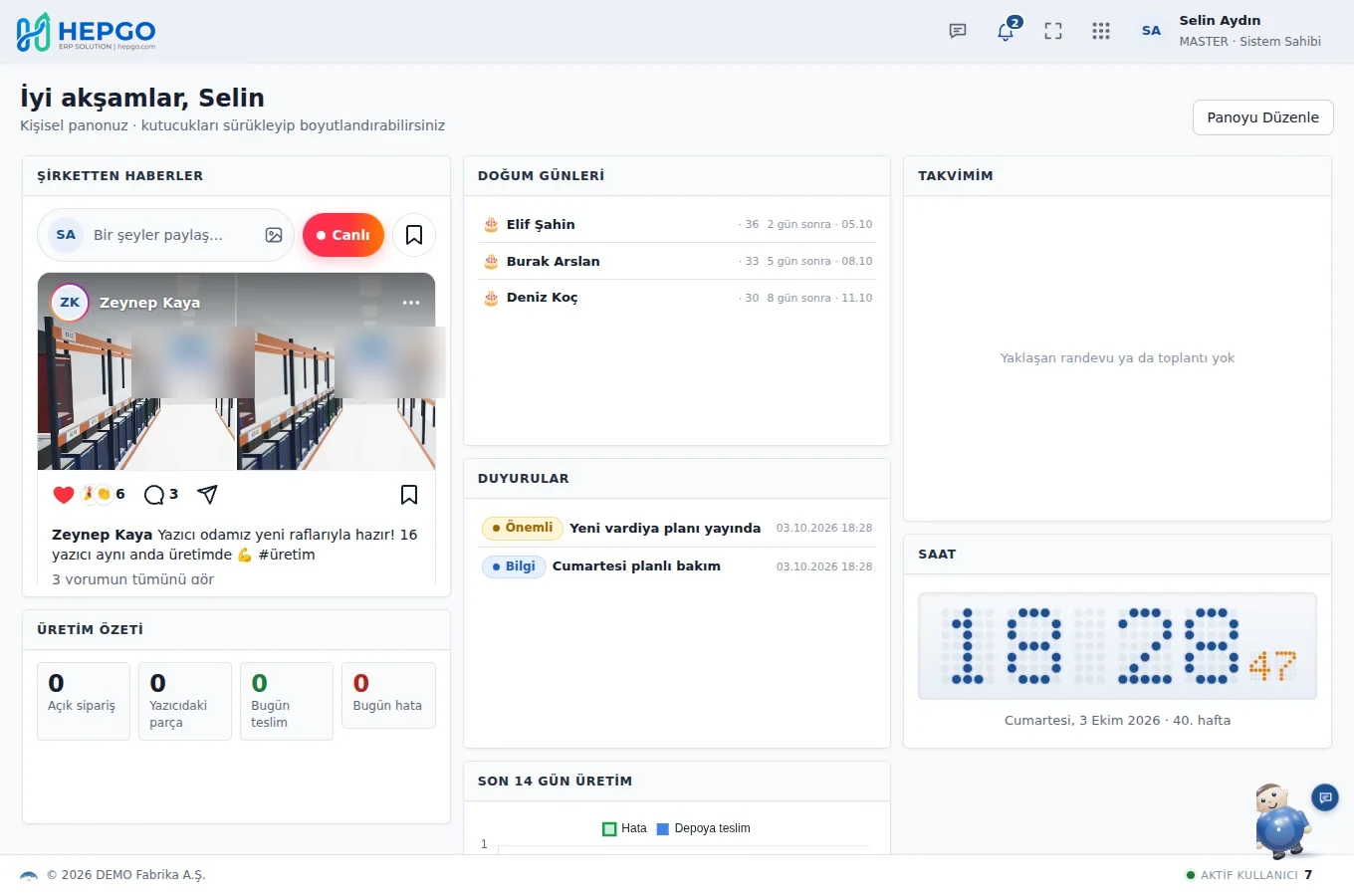1354x896 pixels.
Task: Click the Önemli tag on announcement
Action: click(523, 528)
